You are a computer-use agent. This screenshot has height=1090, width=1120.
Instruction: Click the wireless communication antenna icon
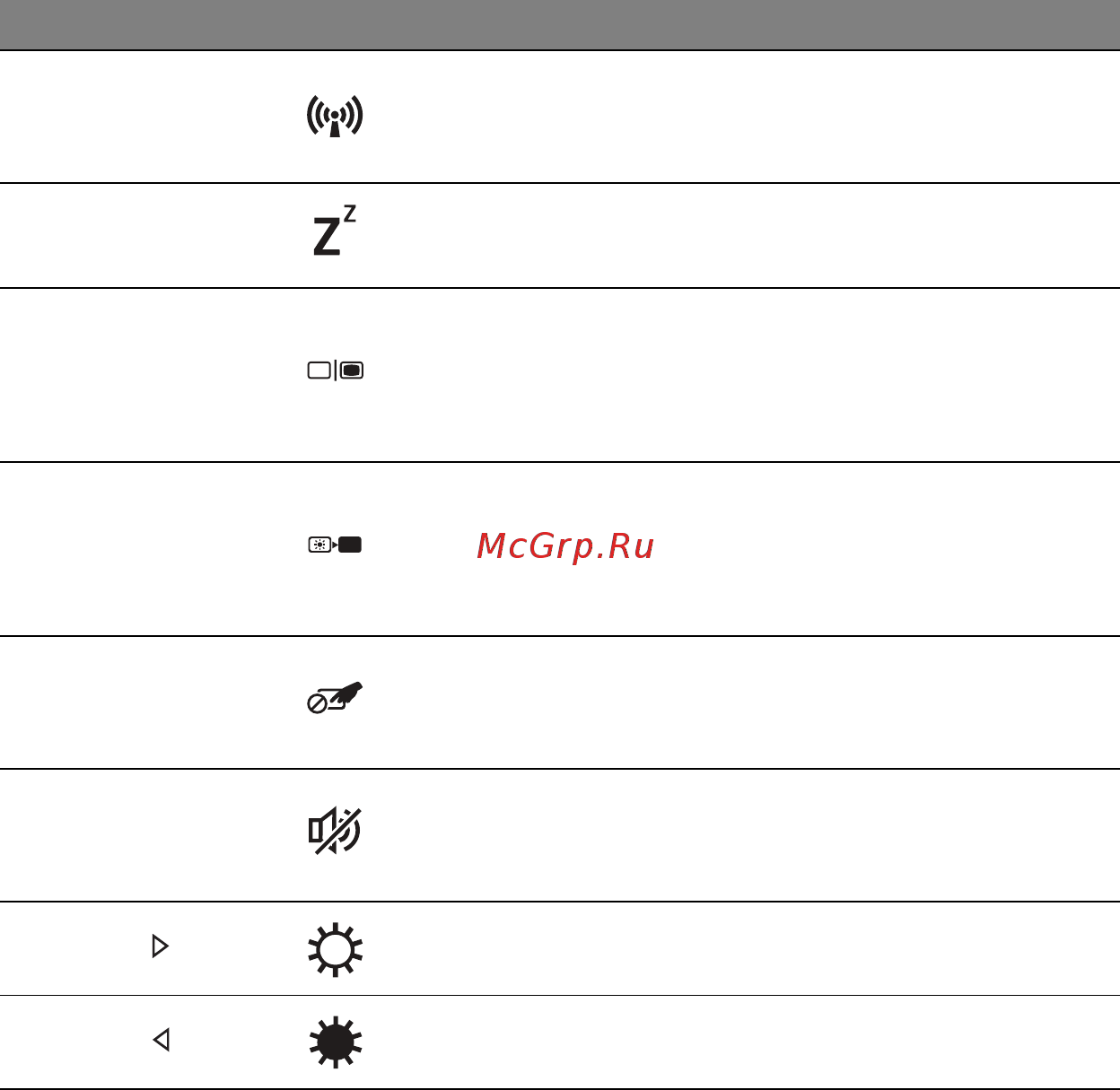335,116
